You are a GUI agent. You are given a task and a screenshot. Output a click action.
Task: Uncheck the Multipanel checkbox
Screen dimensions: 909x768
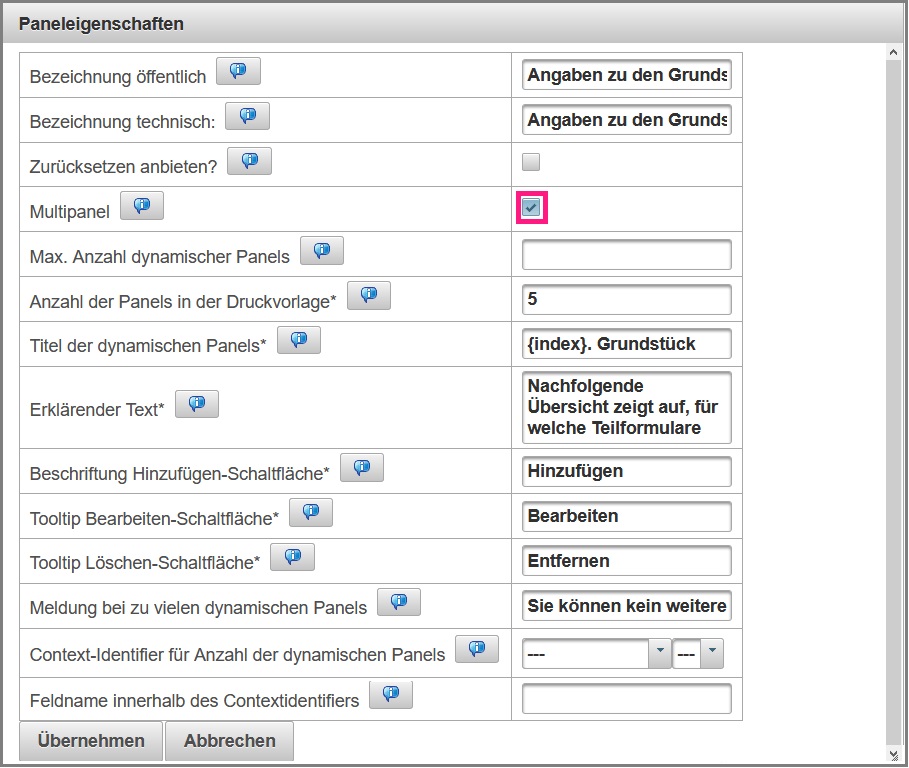[x=531, y=207]
